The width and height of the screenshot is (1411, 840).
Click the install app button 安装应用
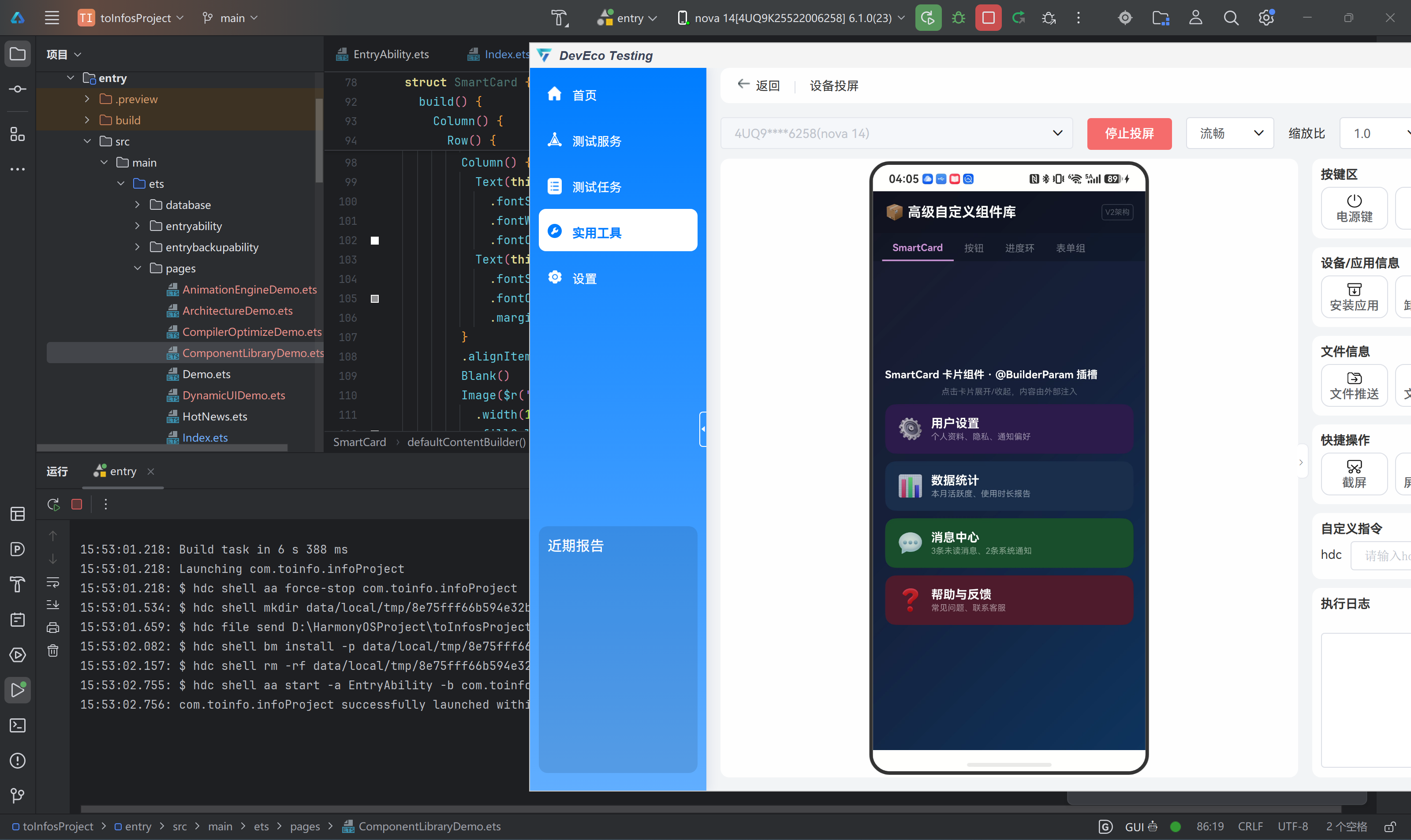coord(1354,297)
